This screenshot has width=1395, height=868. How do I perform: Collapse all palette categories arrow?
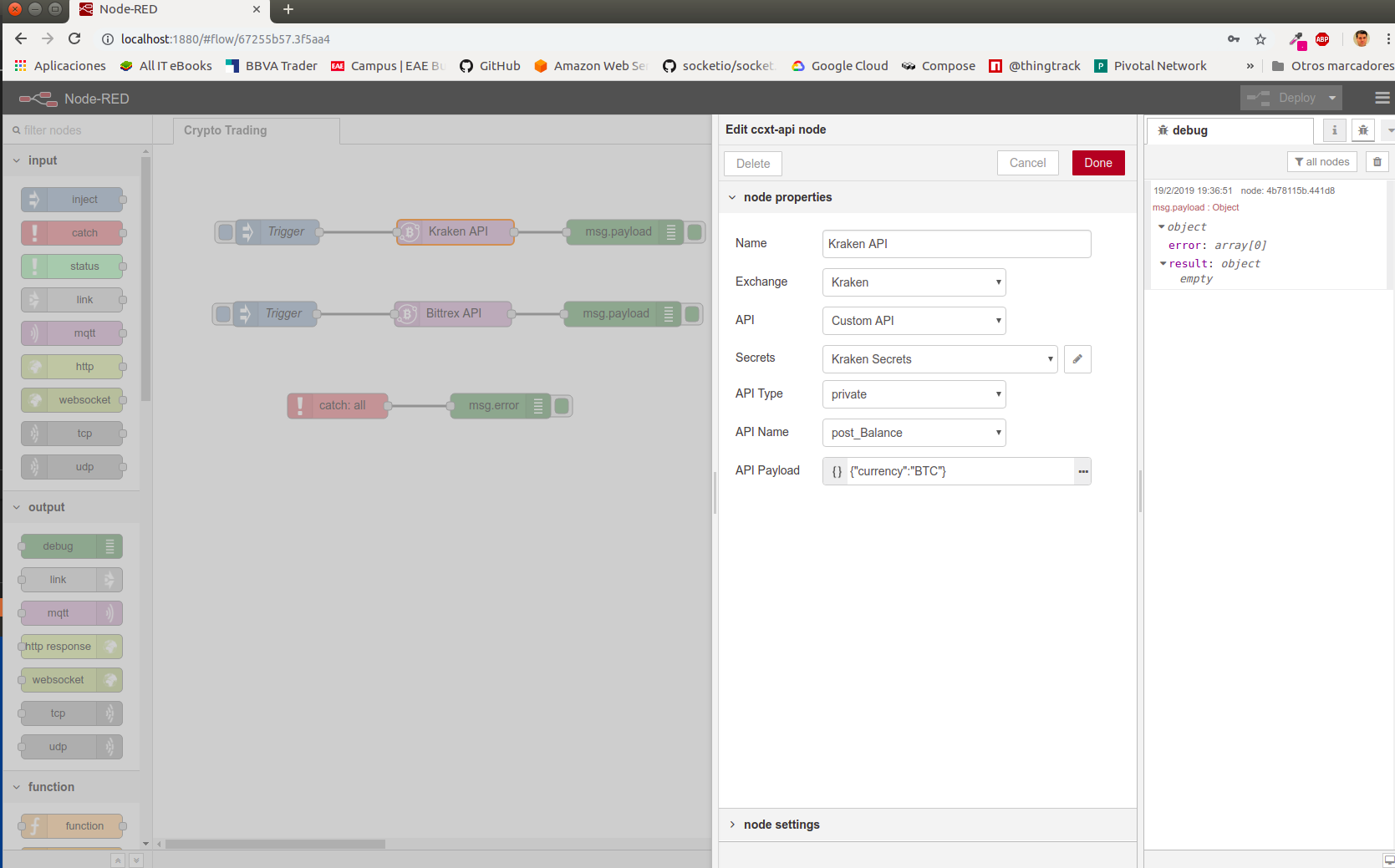click(x=118, y=860)
